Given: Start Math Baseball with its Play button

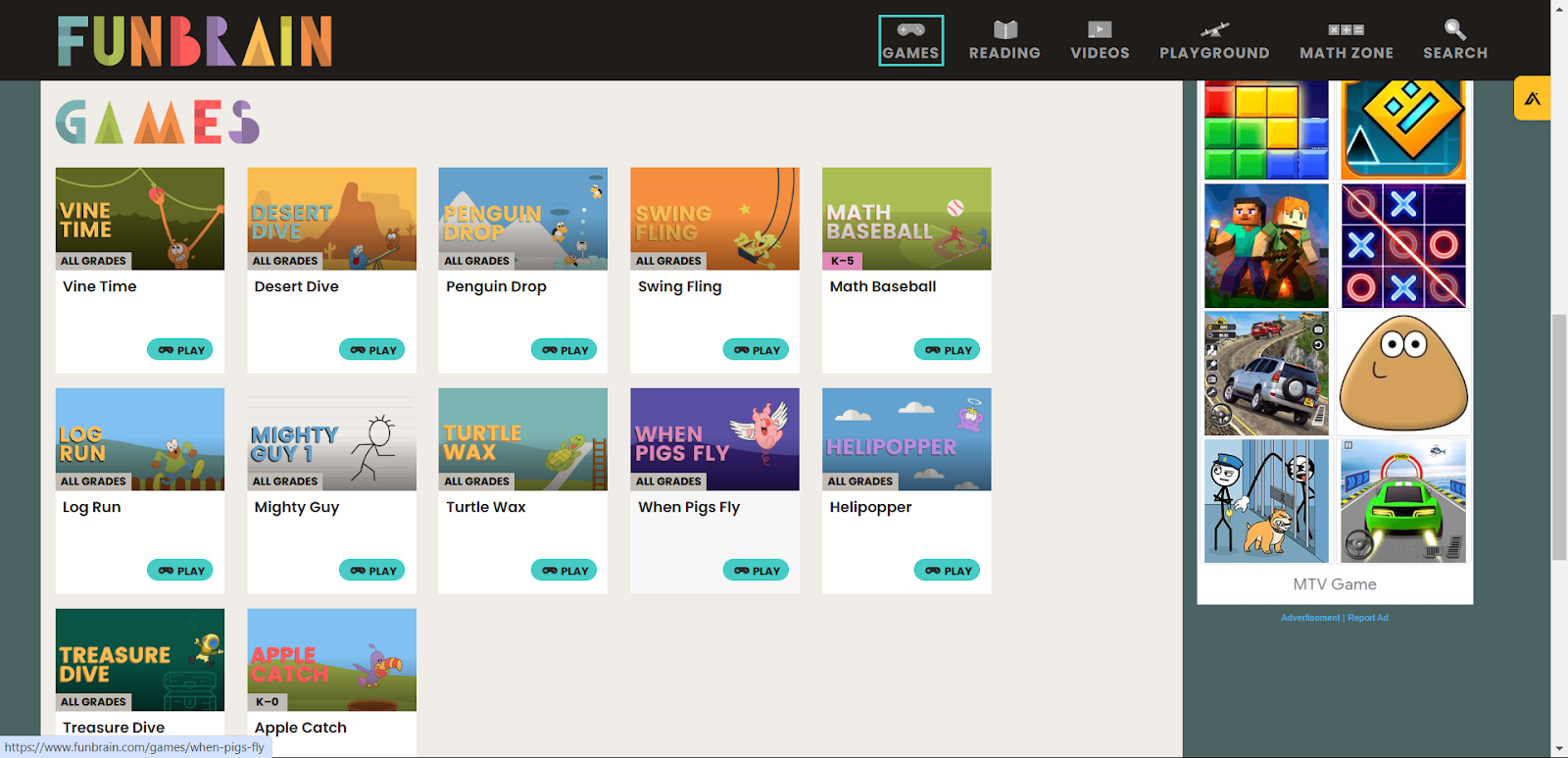Looking at the screenshot, I should pos(947,350).
